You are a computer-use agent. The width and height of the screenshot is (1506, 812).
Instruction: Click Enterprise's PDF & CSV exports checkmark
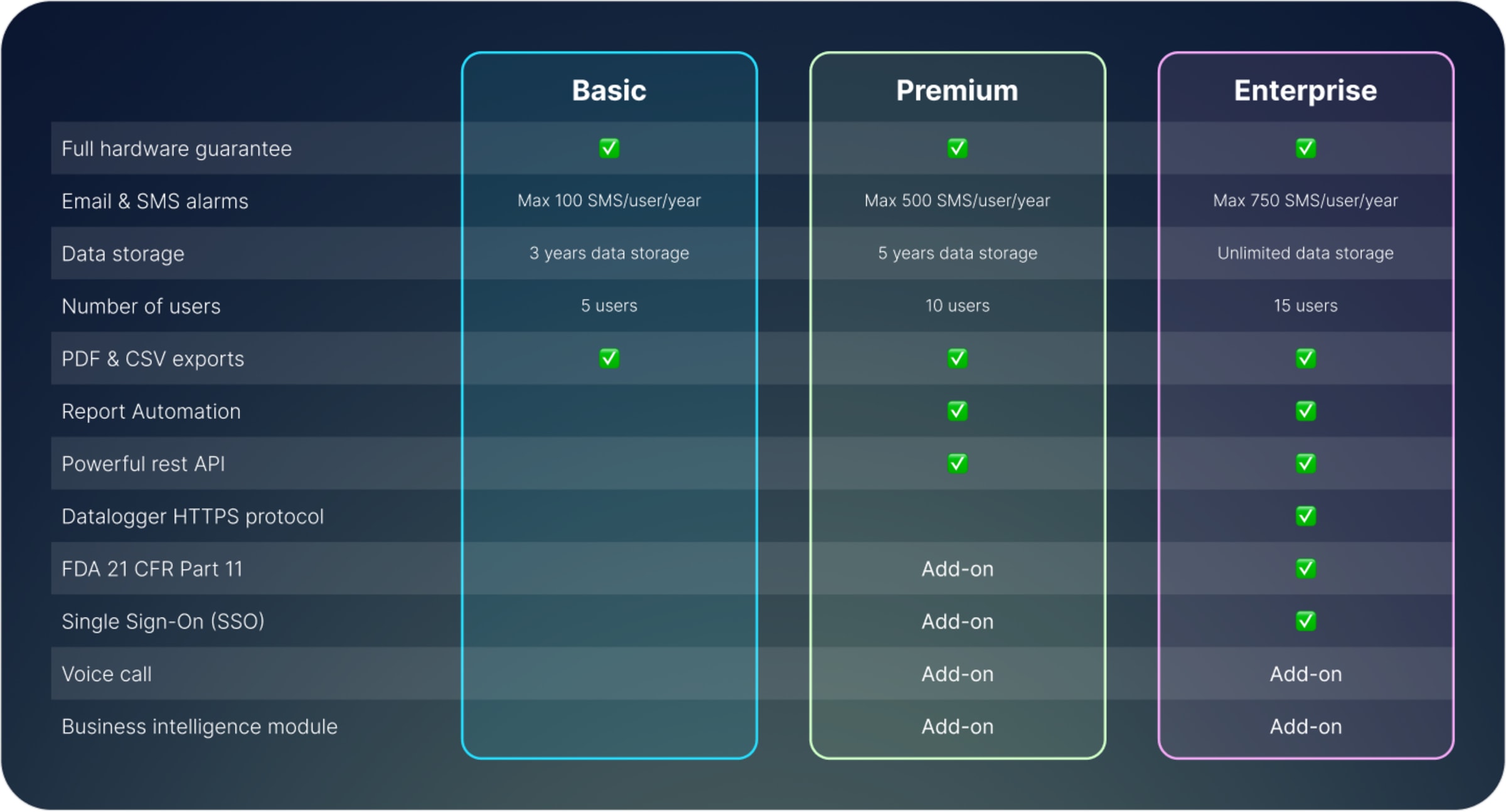pyautogui.click(x=1305, y=358)
